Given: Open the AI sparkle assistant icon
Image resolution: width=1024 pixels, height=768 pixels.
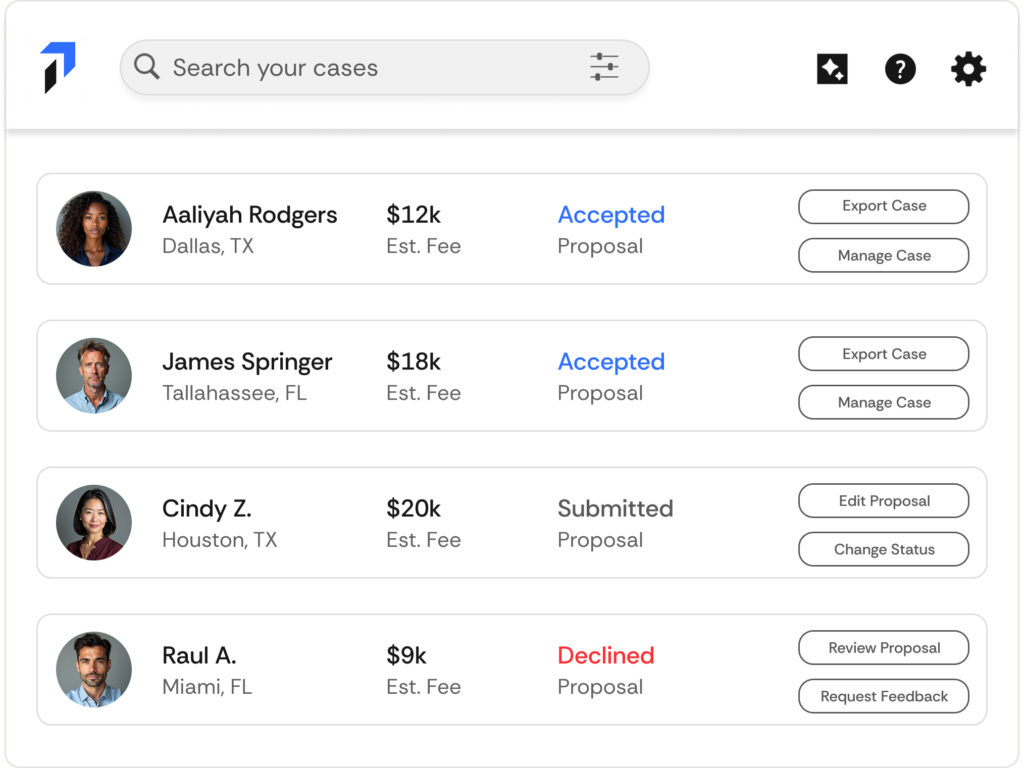Looking at the screenshot, I should [x=832, y=69].
